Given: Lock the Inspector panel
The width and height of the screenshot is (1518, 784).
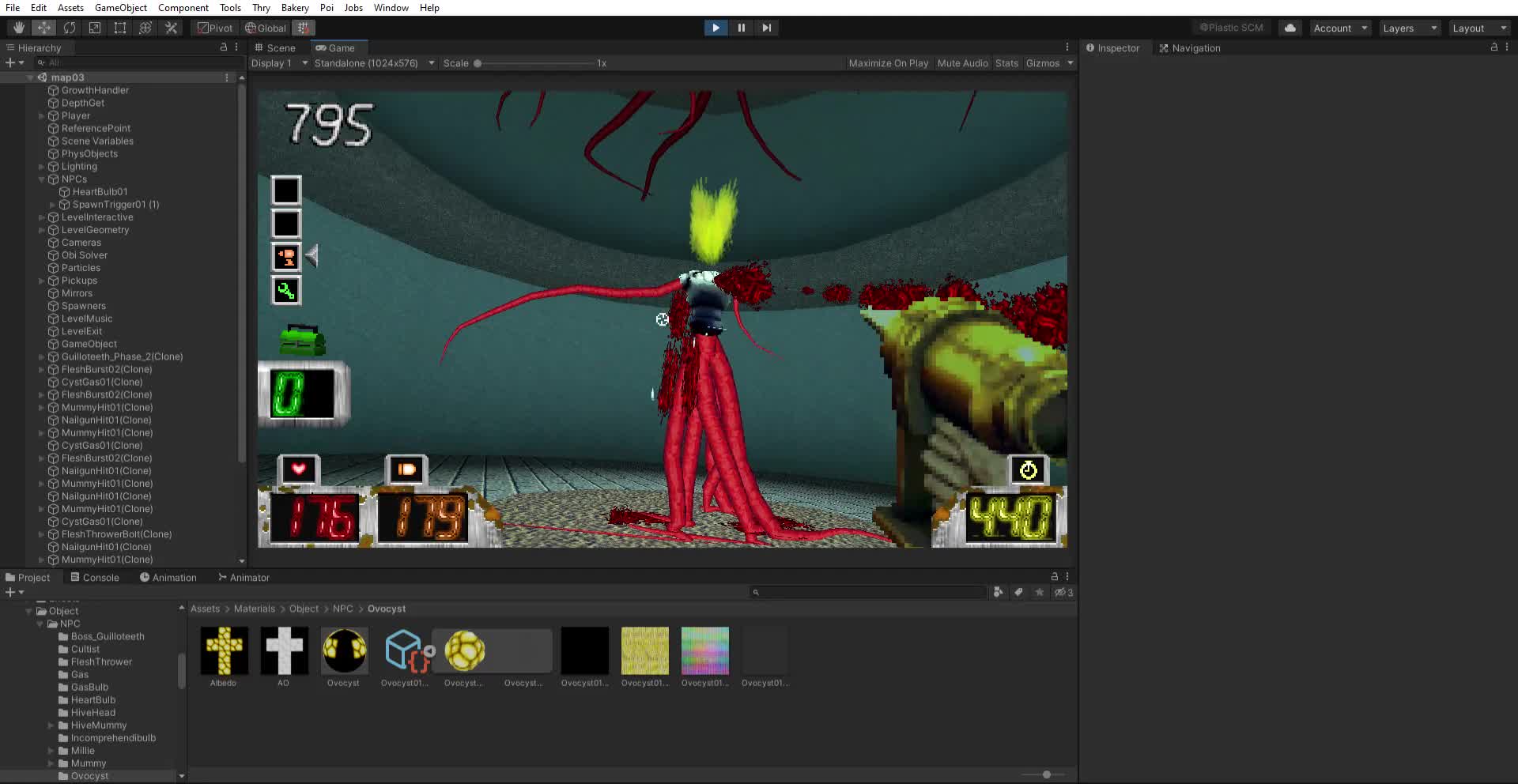Looking at the screenshot, I should click(x=1493, y=47).
